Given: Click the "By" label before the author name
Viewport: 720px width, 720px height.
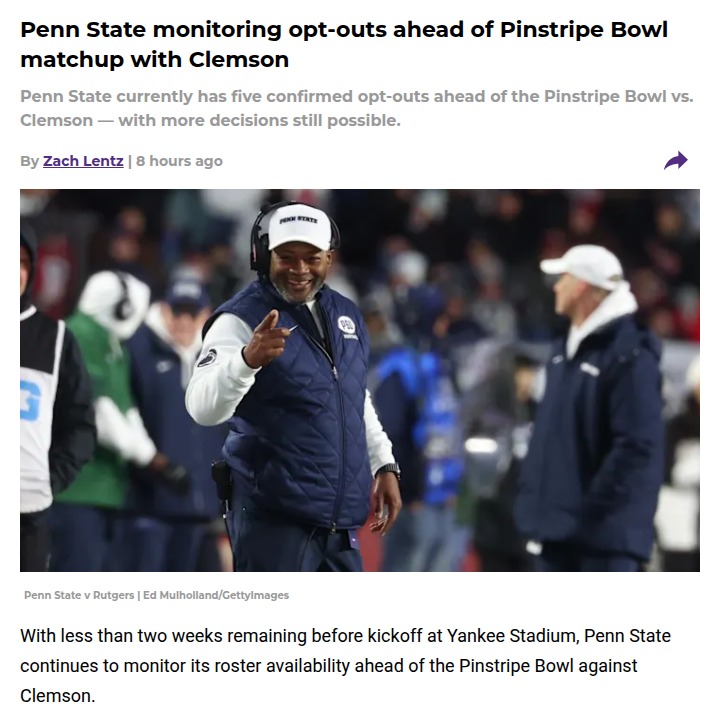Looking at the screenshot, I should [29, 161].
